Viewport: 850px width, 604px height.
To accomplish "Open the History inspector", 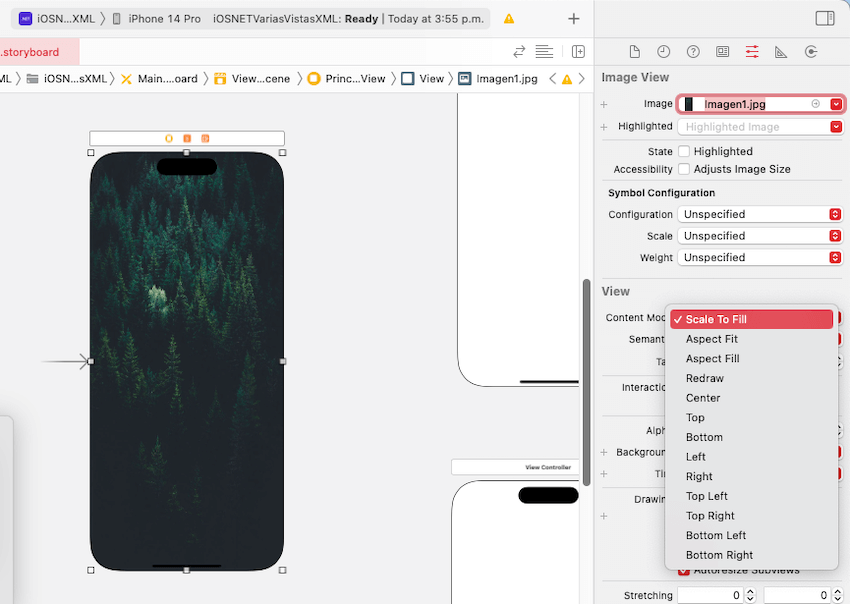I will (663, 51).
